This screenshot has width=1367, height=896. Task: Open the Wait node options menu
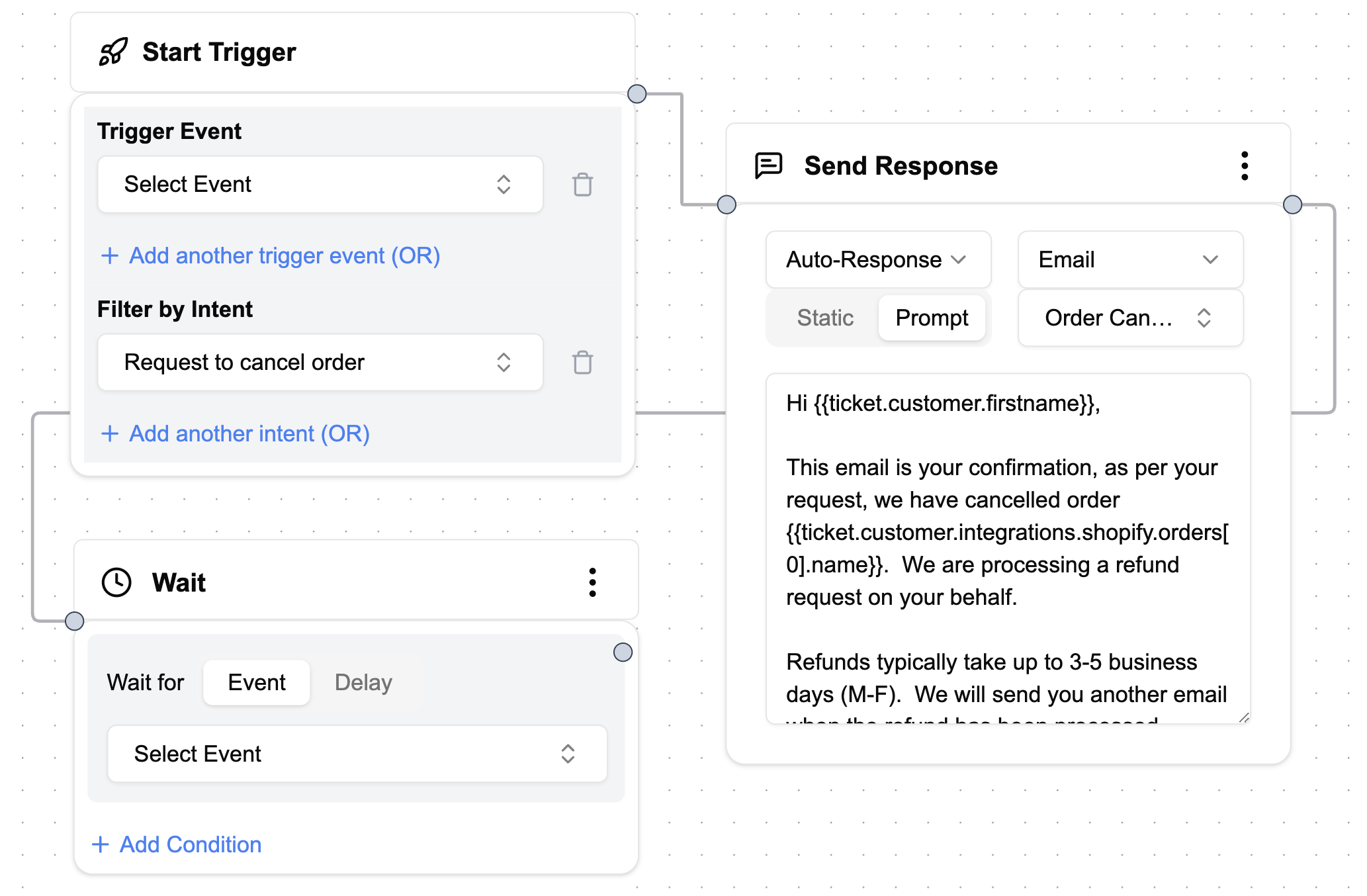click(592, 582)
